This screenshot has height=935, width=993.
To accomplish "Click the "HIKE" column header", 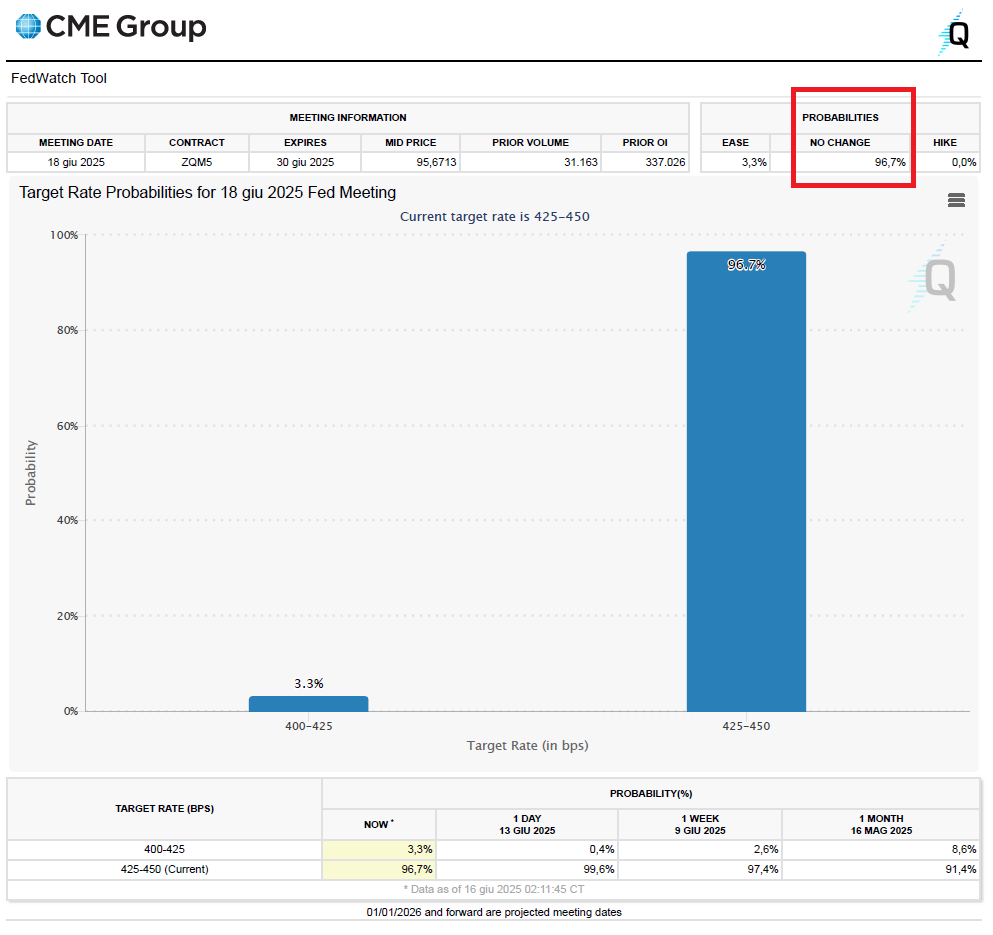I will [x=945, y=143].
